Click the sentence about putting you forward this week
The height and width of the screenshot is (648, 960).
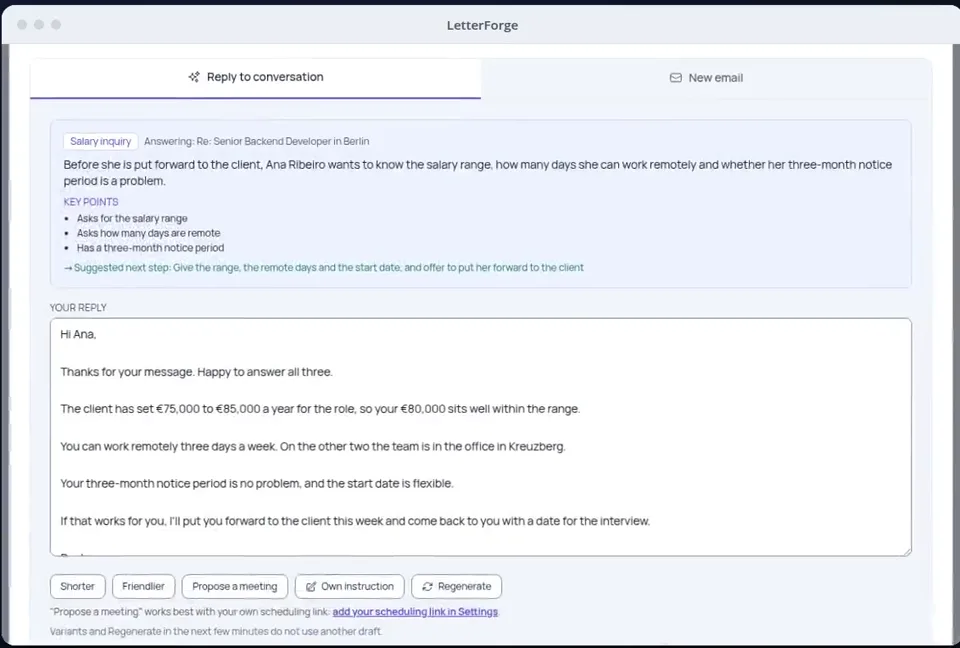pos(355,521)
